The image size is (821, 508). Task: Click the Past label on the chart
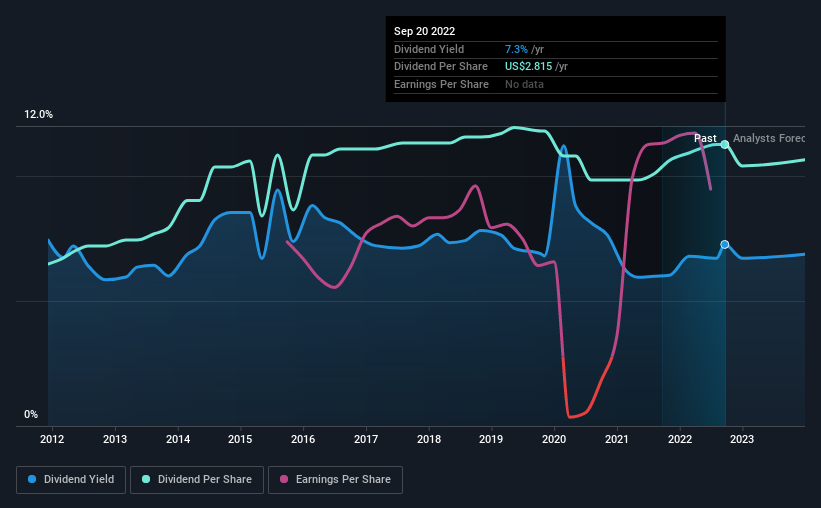pyautogui.click(x=705, y=138)
